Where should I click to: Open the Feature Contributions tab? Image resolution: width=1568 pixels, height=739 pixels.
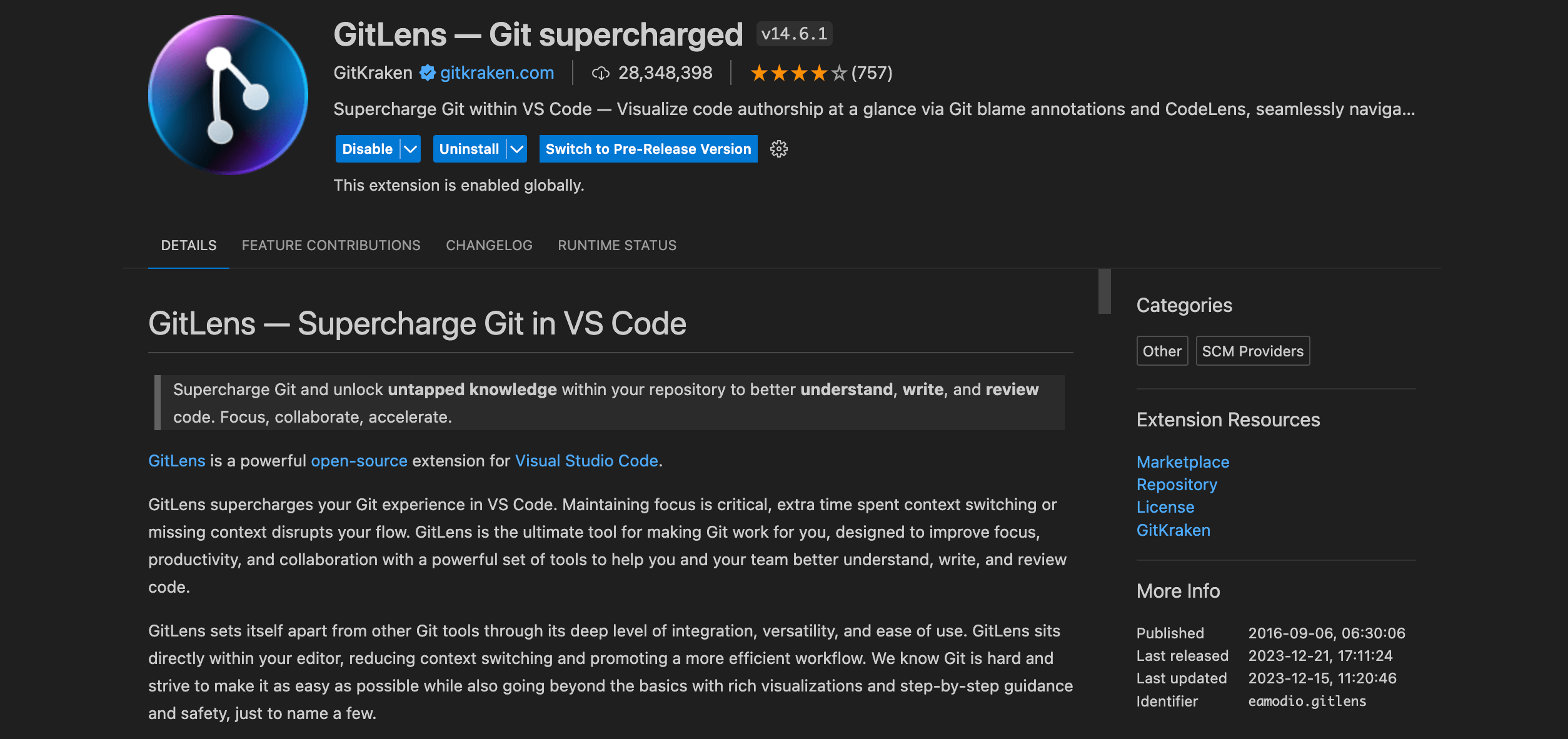coord(331,245)
